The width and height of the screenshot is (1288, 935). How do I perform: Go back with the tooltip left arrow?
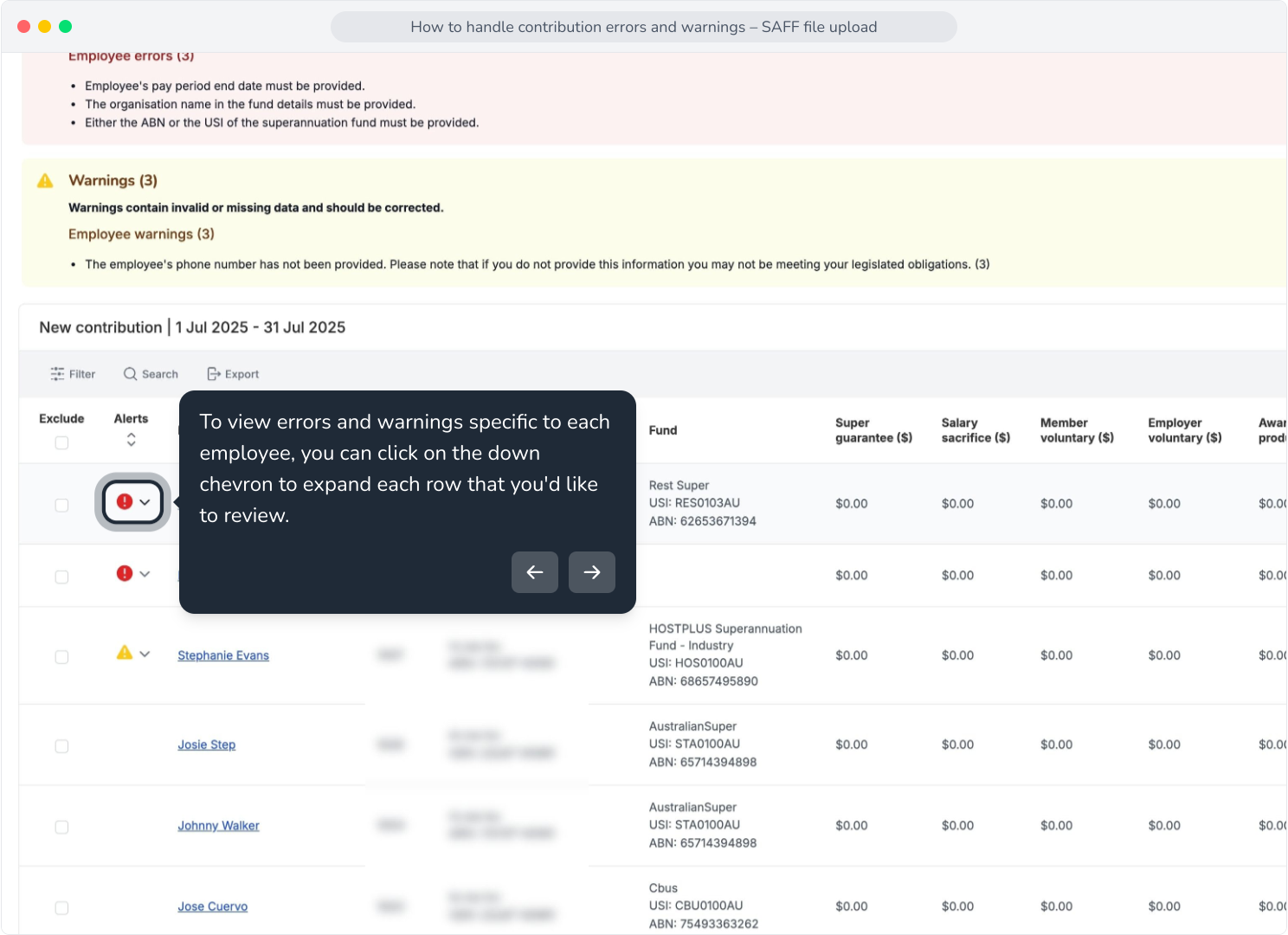[535, 572]
